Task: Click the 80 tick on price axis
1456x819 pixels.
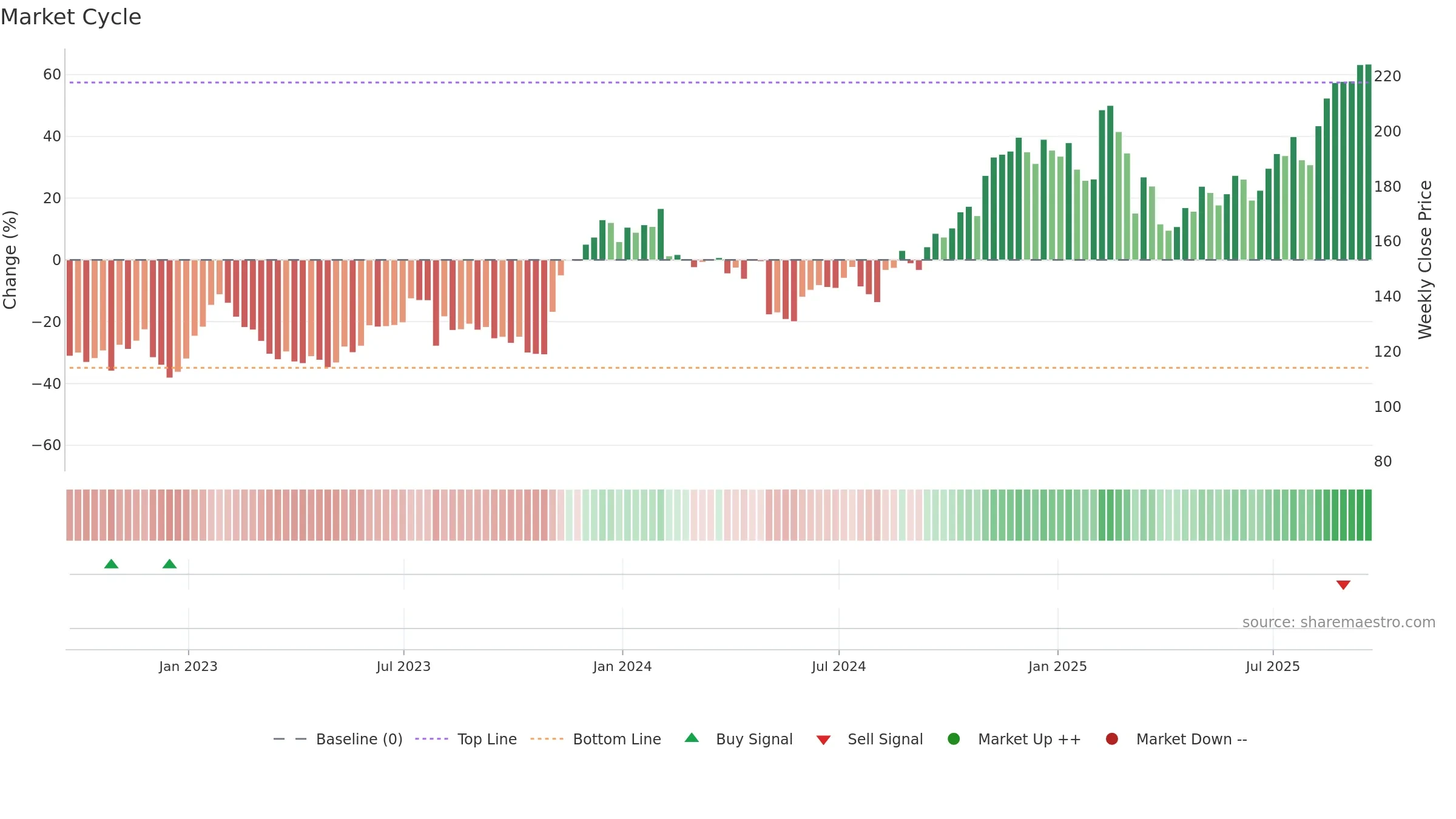Action: (x=1383, y=462)
